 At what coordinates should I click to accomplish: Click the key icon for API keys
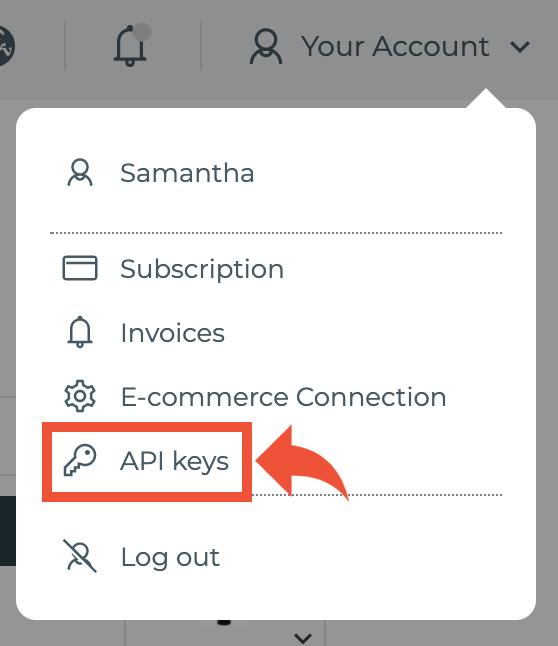(80, 460)
